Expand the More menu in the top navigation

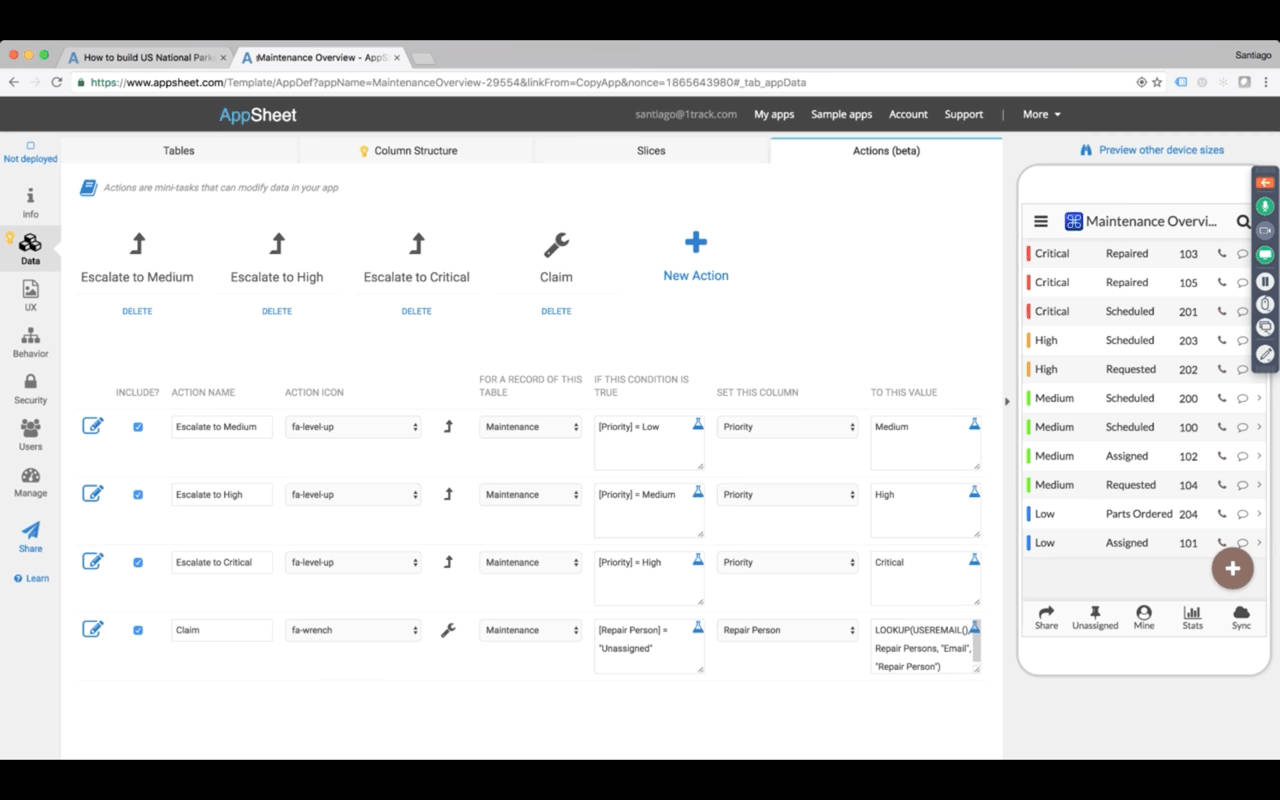click(1040, 114)
